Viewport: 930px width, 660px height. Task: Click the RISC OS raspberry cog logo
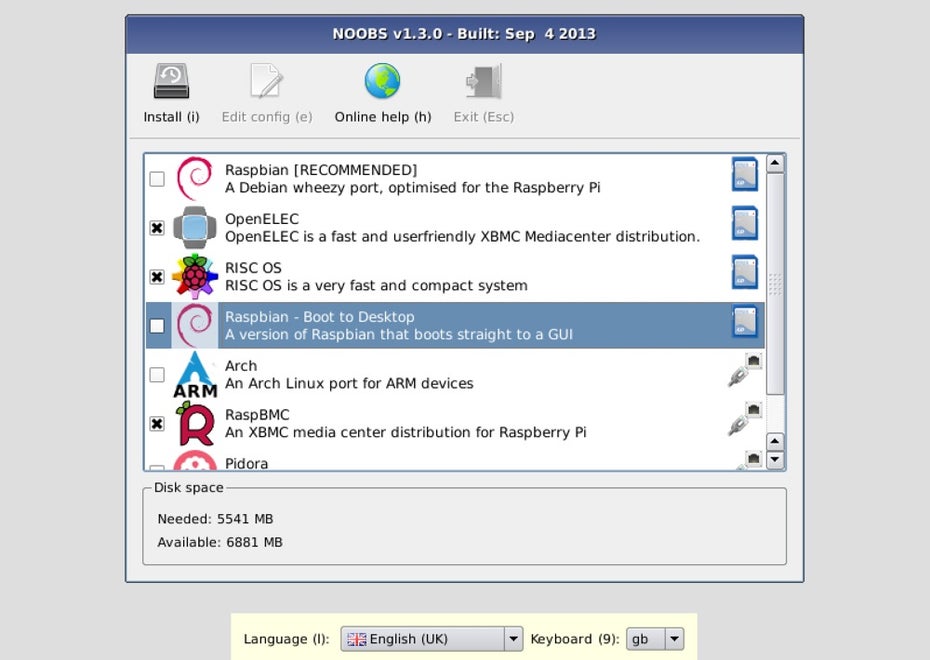coord(195,276)
